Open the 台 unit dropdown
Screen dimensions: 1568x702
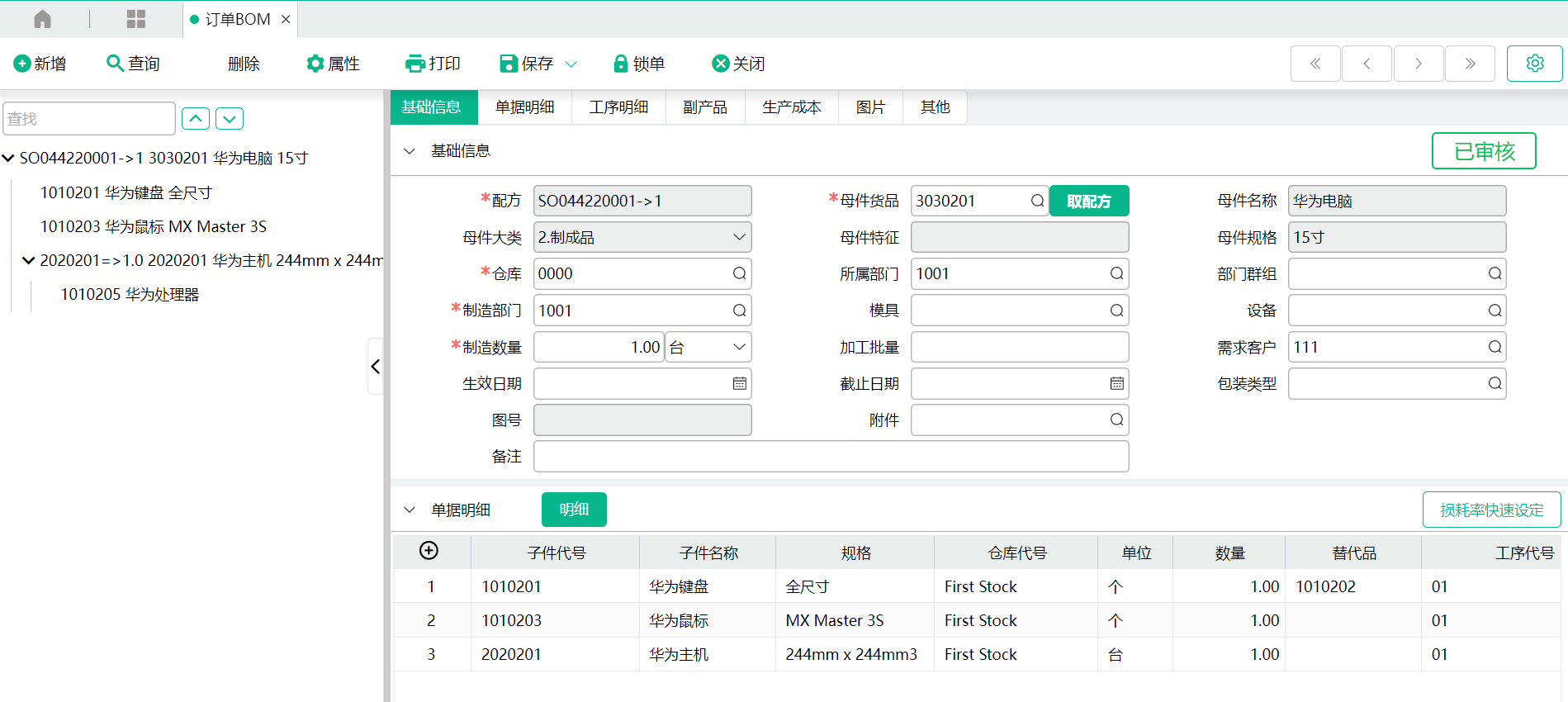(708, 347)
